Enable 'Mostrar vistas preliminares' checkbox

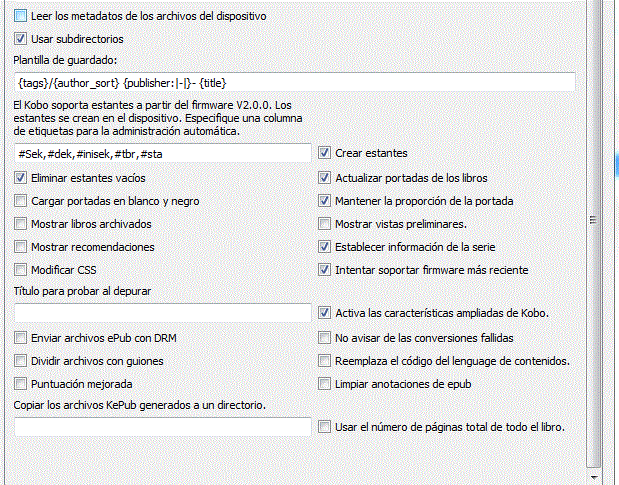(325, 223)
